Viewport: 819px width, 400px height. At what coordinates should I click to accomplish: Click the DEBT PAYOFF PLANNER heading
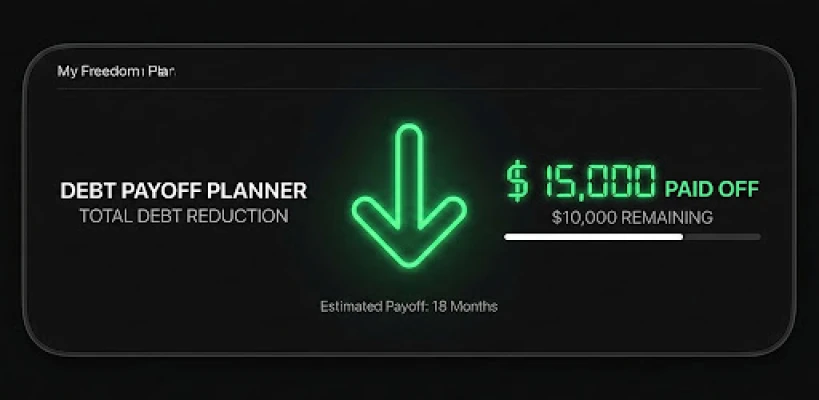click(184, 191)
